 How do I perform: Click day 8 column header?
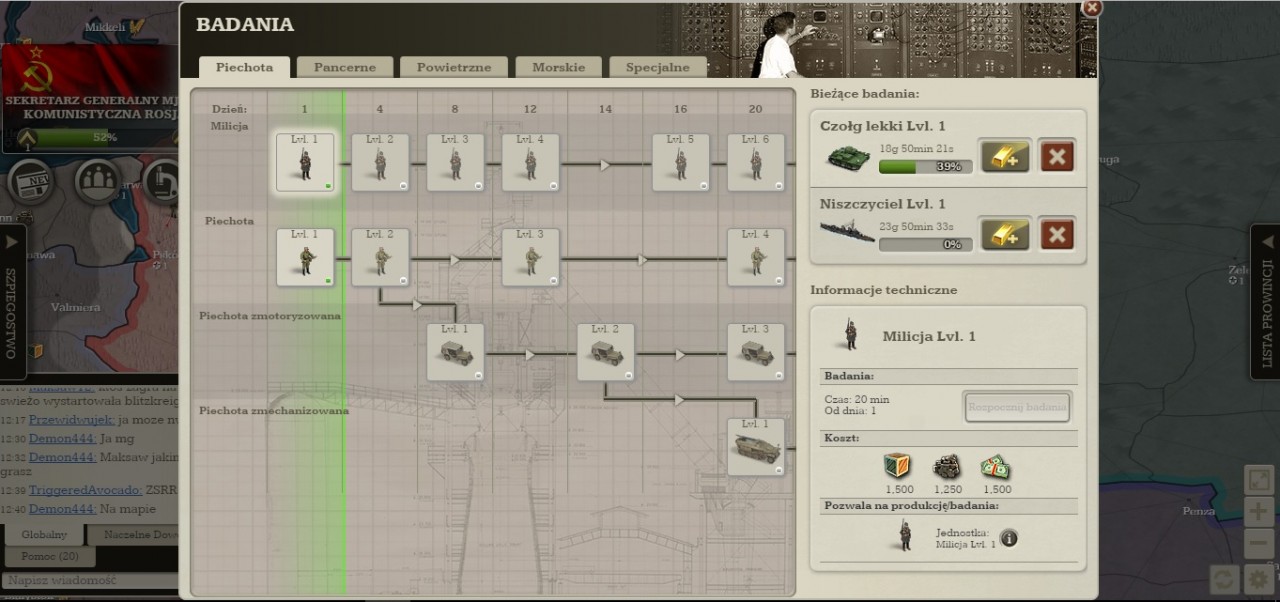455,109
